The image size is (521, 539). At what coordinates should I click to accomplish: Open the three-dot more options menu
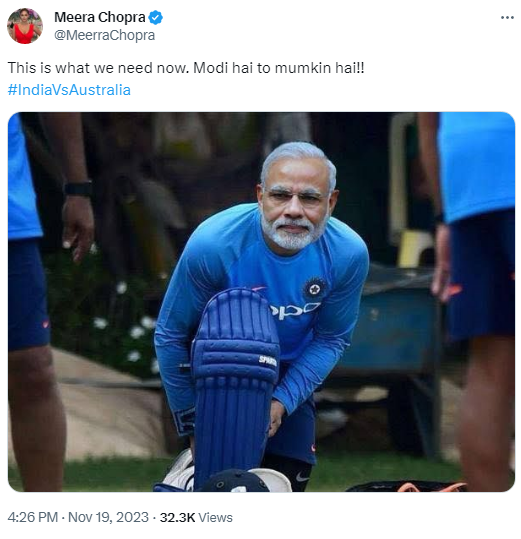click(507, 18)
